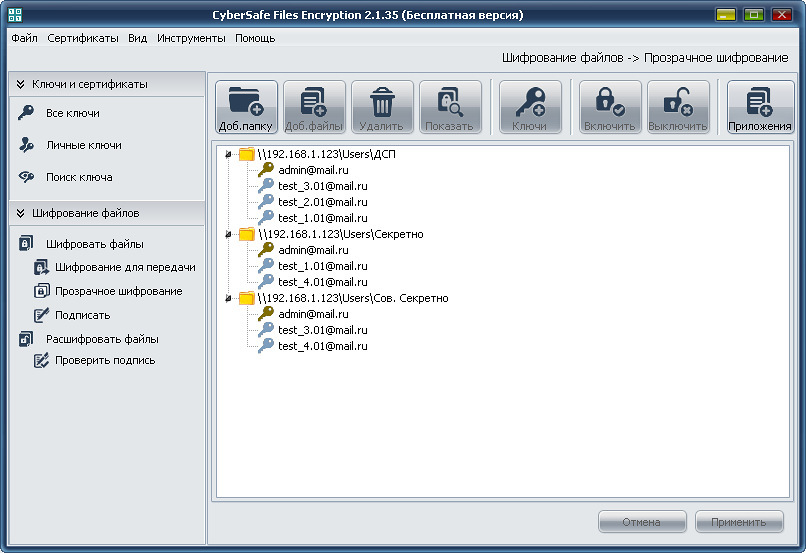
Task: Click folder icon of Users\Секретно
Action: pos(247,234)
